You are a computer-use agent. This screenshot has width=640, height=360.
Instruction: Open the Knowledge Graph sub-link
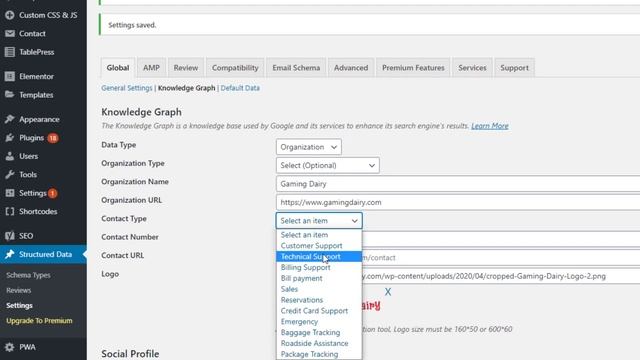(187, 88)
